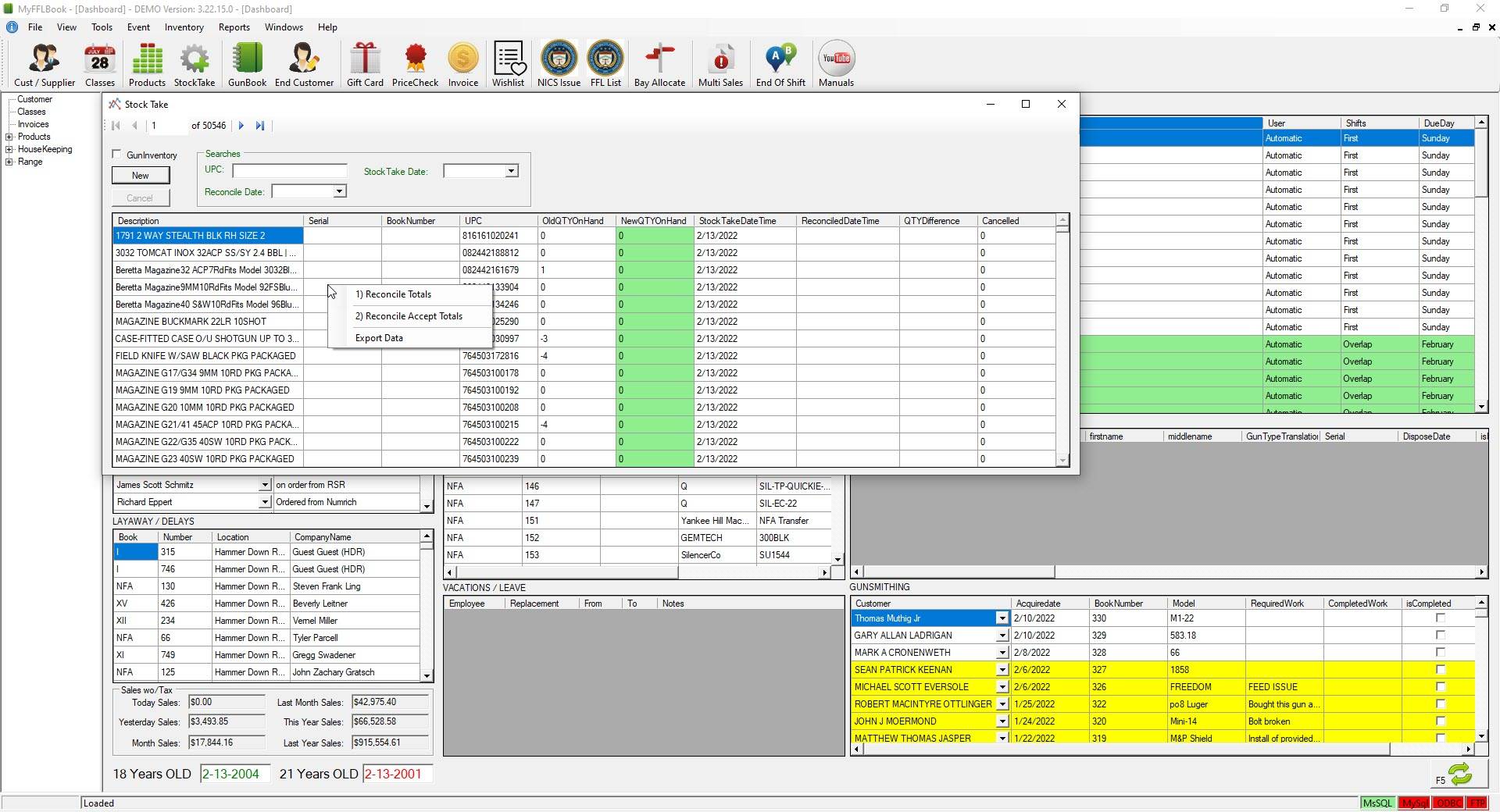This screenshot has width=1500, height=812.
Task: Select the Customer tree item
Action: 34,99
